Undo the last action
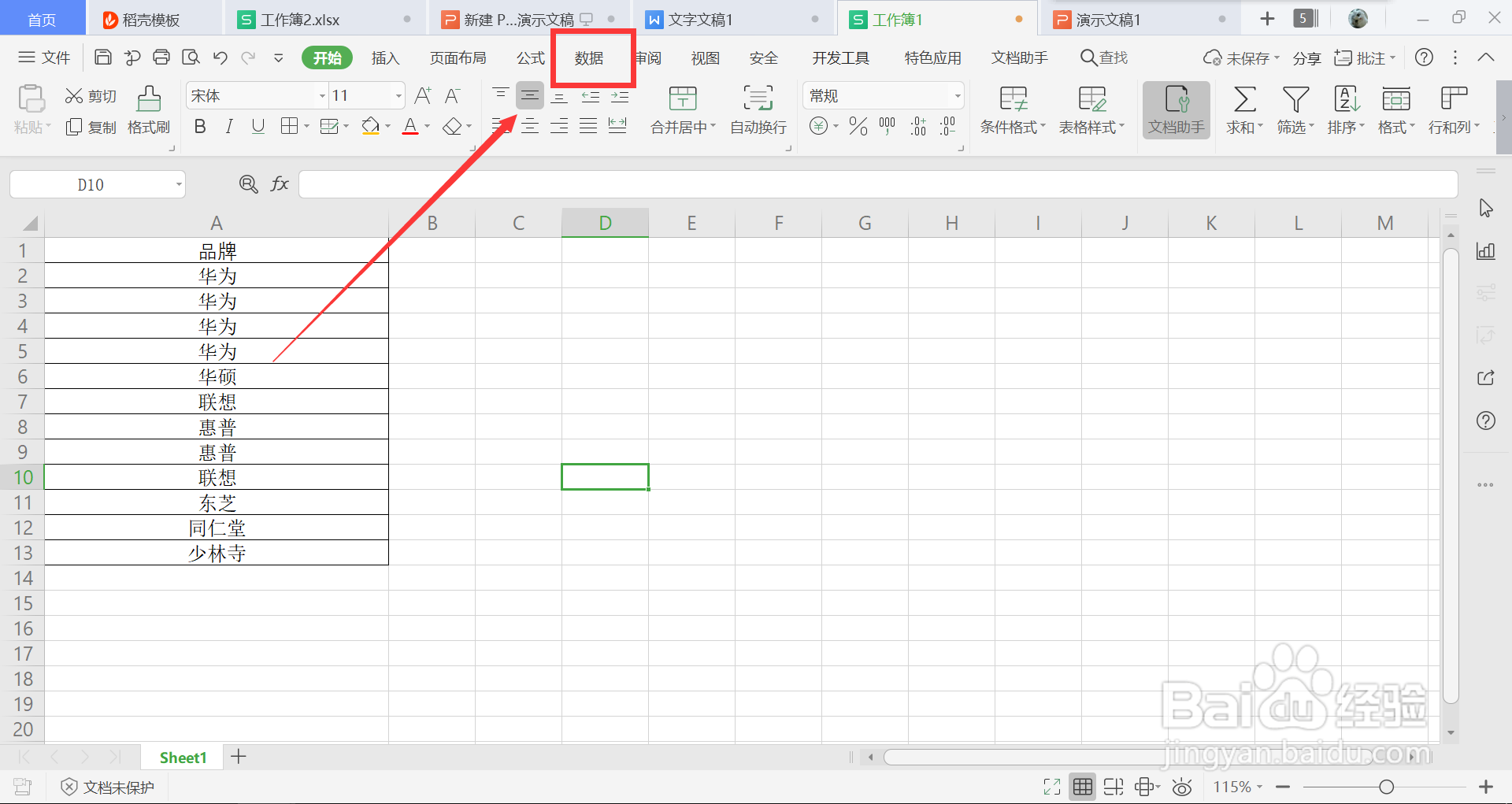 pos(220,57)
